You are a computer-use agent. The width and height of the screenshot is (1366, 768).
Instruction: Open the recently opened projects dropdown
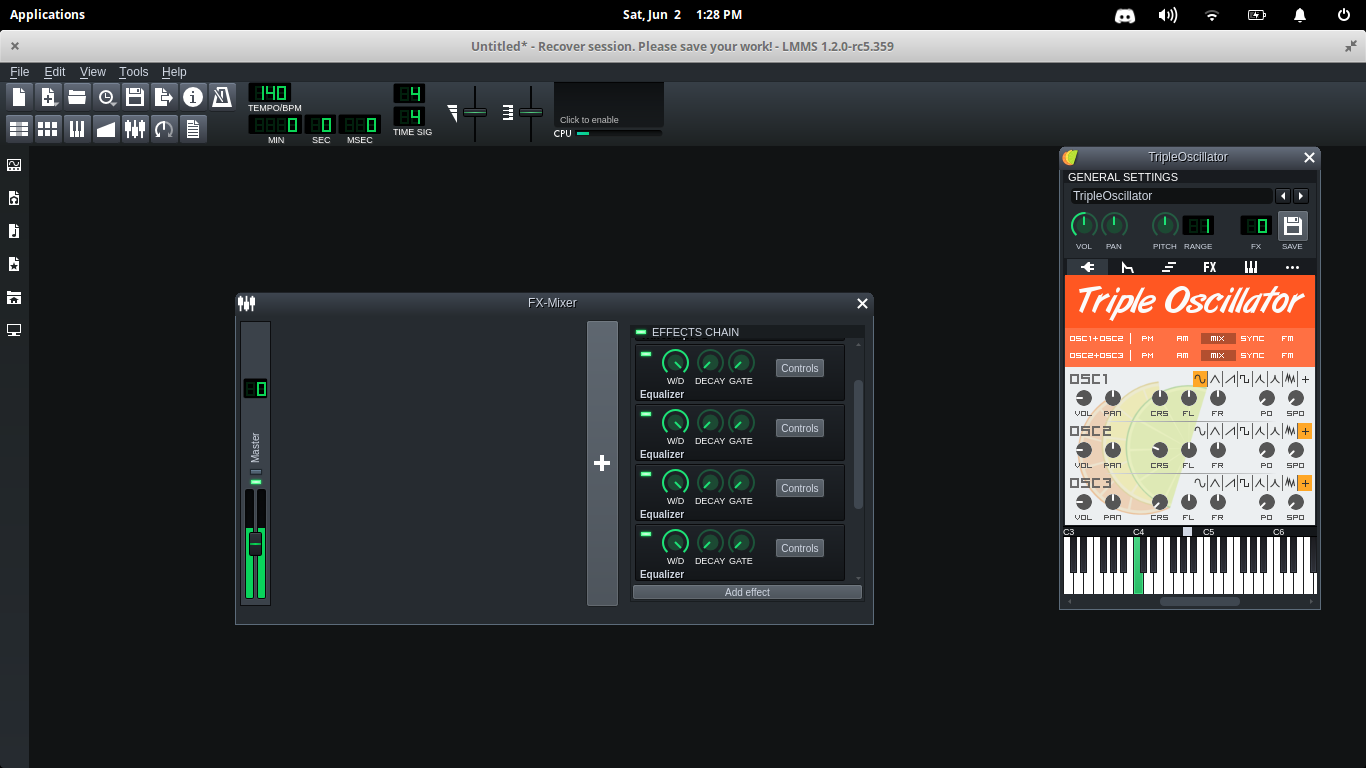point(106,97)
